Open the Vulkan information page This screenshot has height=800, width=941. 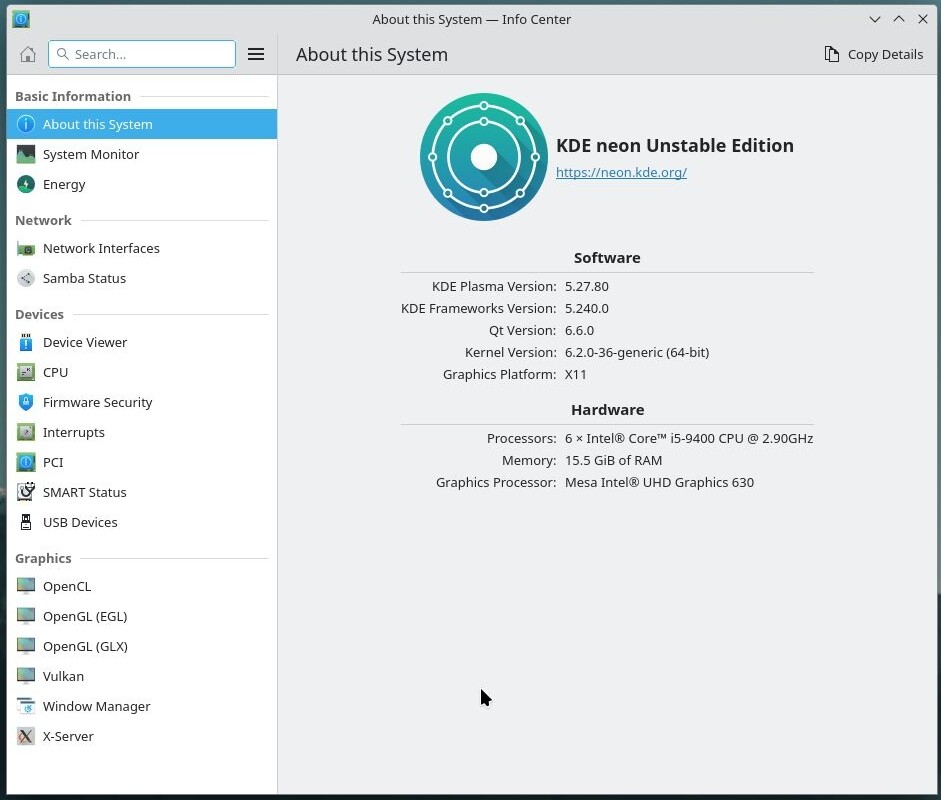pyautogui.click(x=63, y=676)
